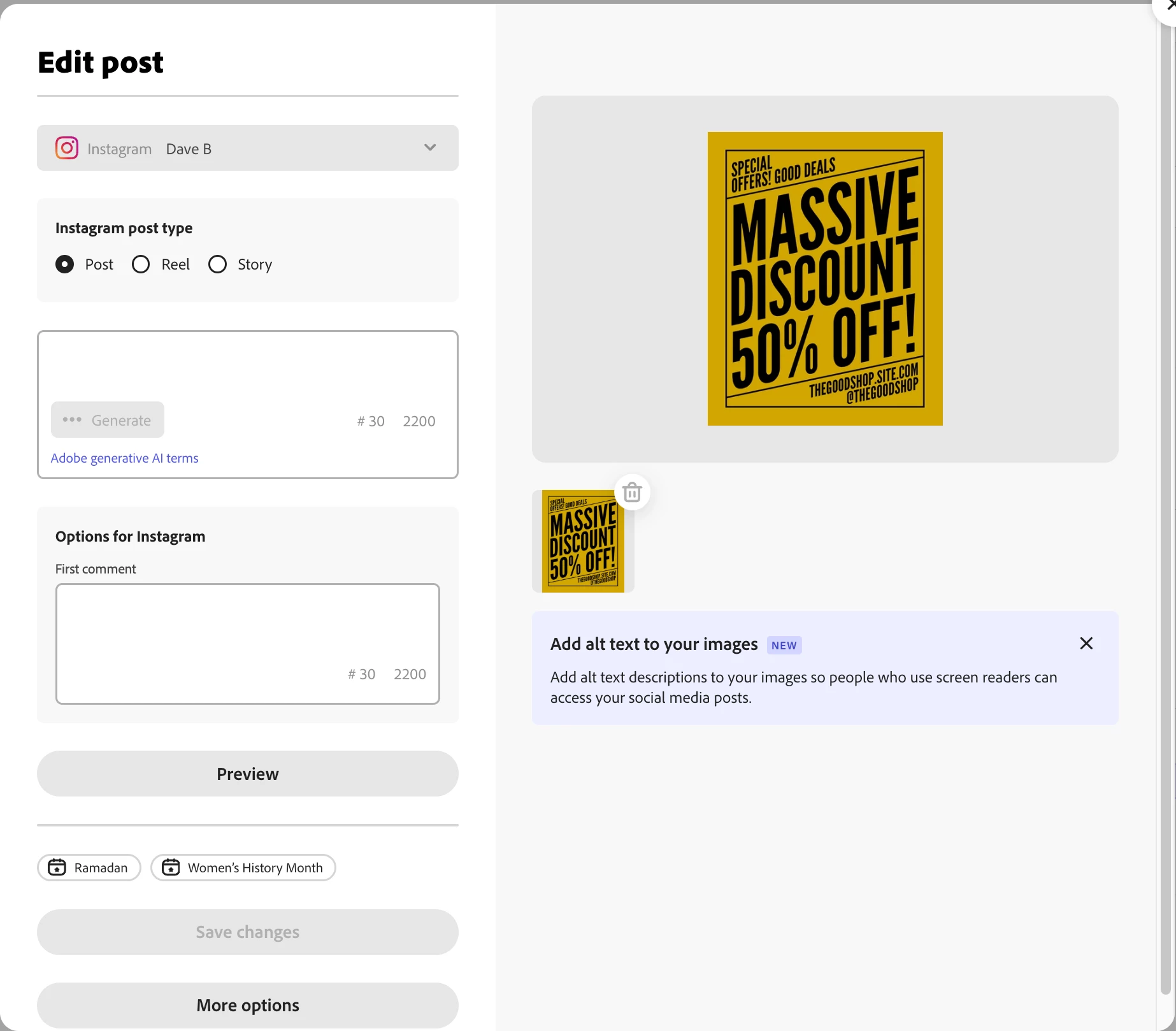Click the Save changes button
The width and height of the screenshot is (1176, 1031).
(248, 932)
